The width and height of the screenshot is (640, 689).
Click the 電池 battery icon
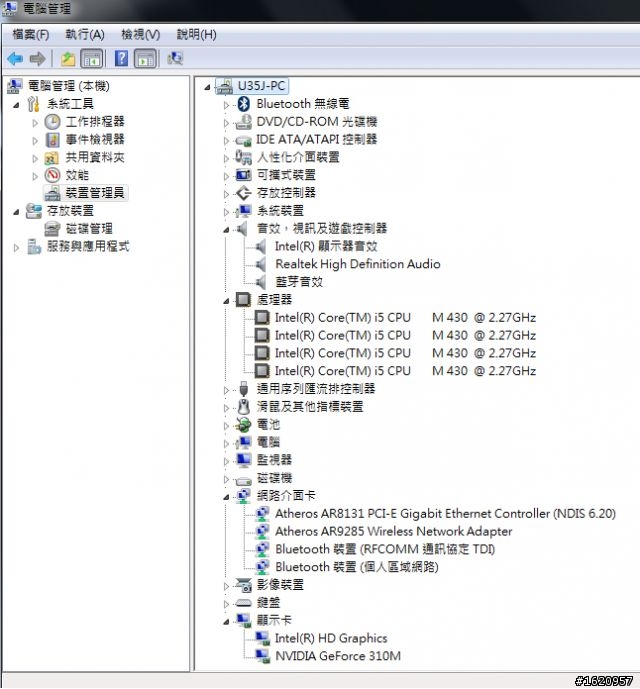(x=244, y=425)
